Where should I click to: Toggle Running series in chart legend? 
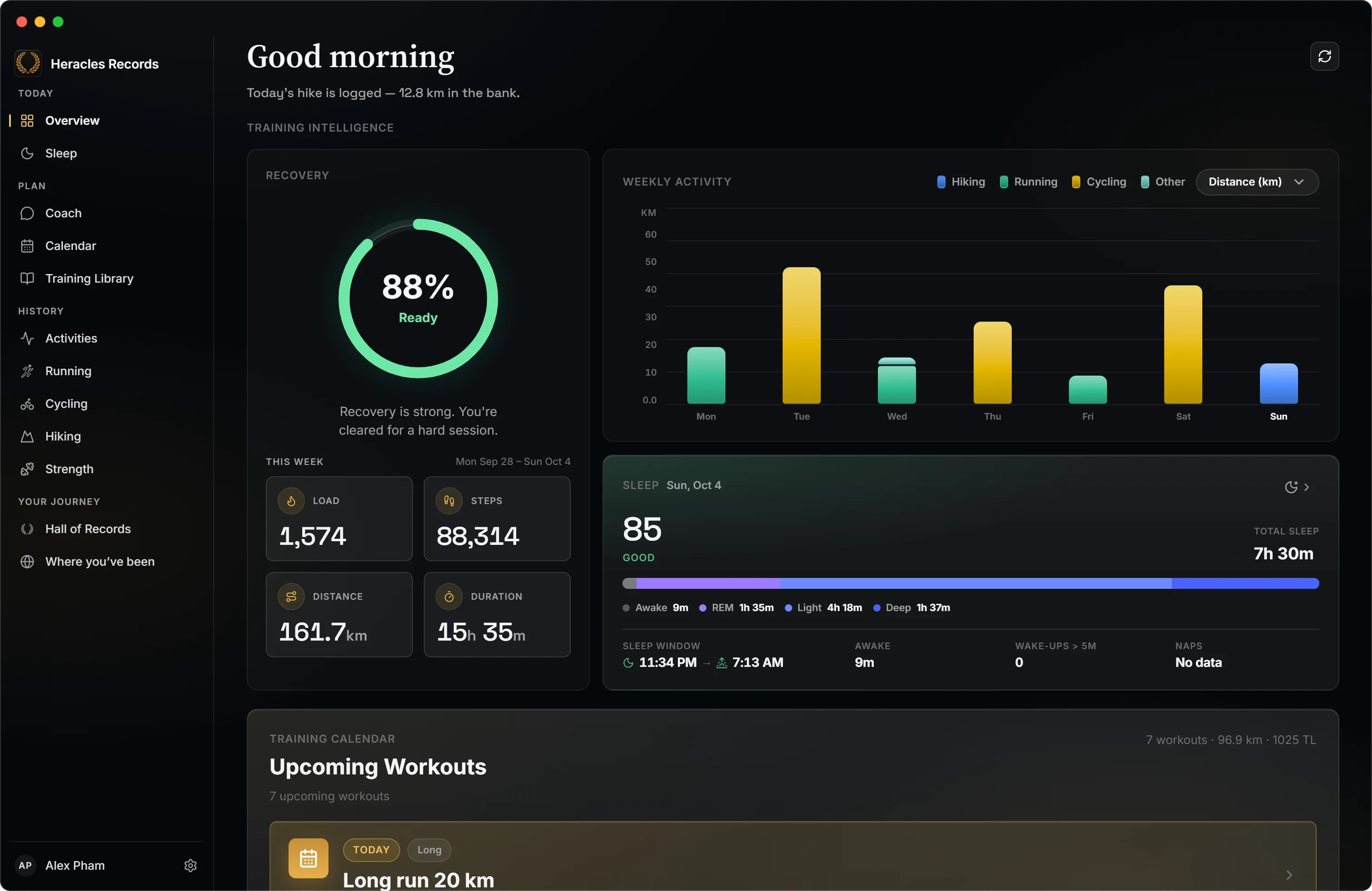(1029, 182)
